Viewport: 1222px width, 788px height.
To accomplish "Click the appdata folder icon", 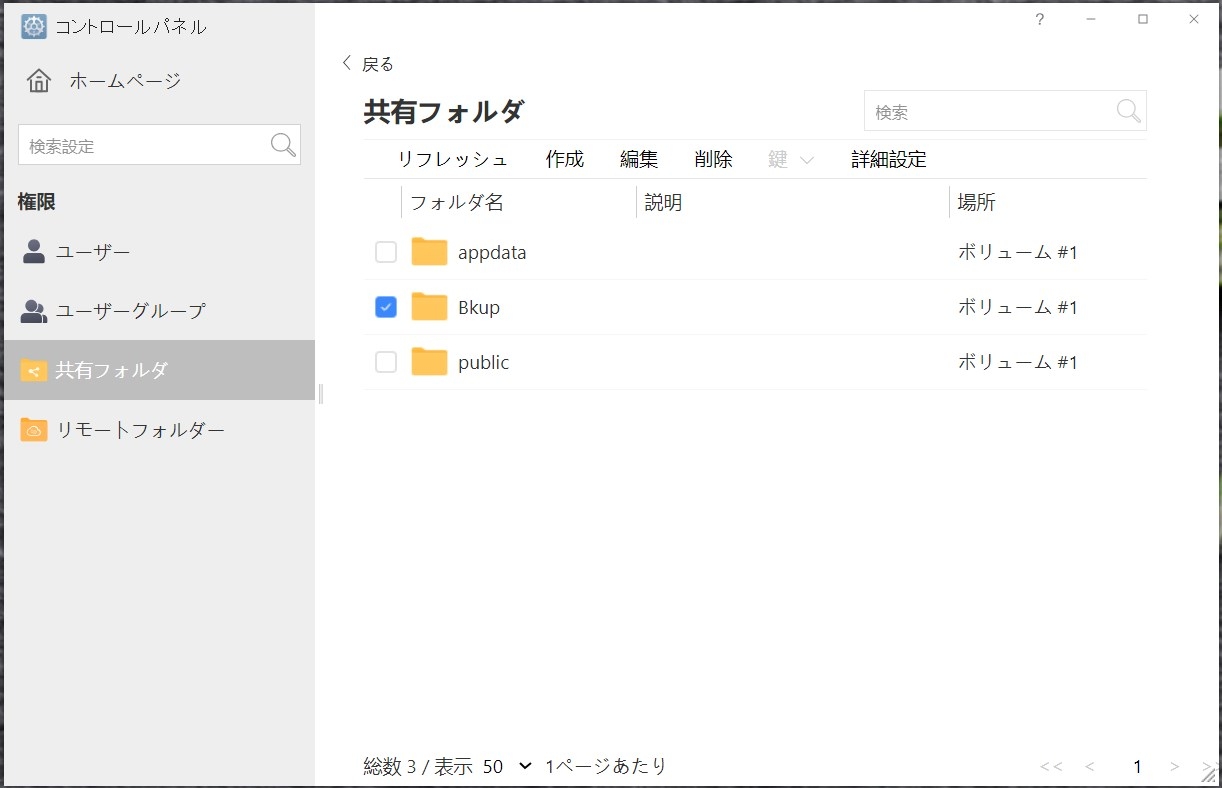I will tap(429, 252).
